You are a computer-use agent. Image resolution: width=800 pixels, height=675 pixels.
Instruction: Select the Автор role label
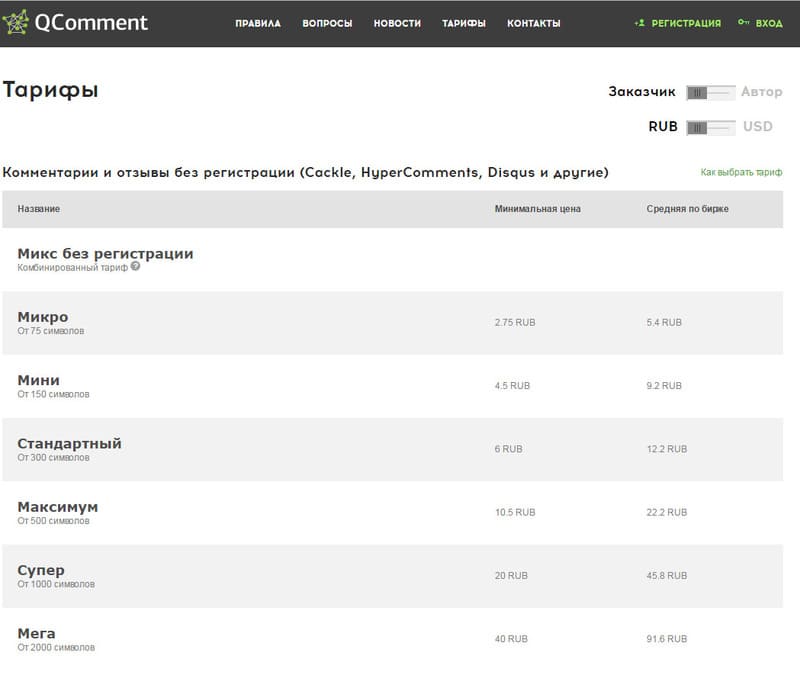761,92
